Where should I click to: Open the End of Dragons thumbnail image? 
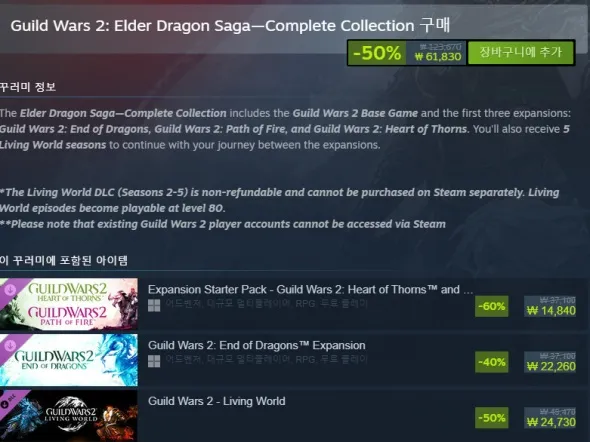(x=69, y=360)
